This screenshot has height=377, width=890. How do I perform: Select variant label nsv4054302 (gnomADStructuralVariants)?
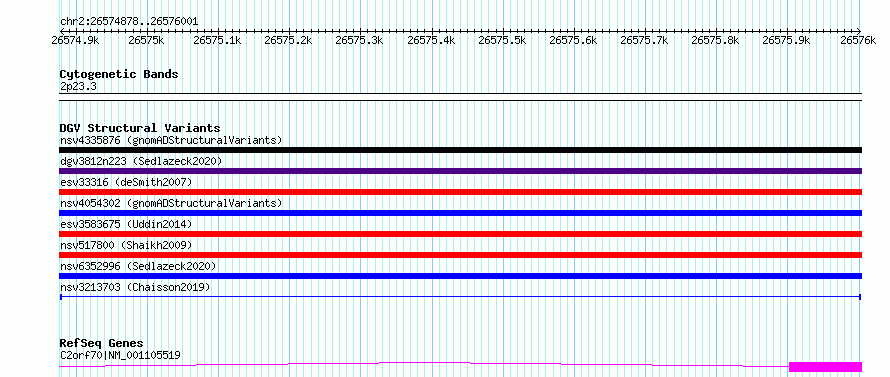pos(171,203)
